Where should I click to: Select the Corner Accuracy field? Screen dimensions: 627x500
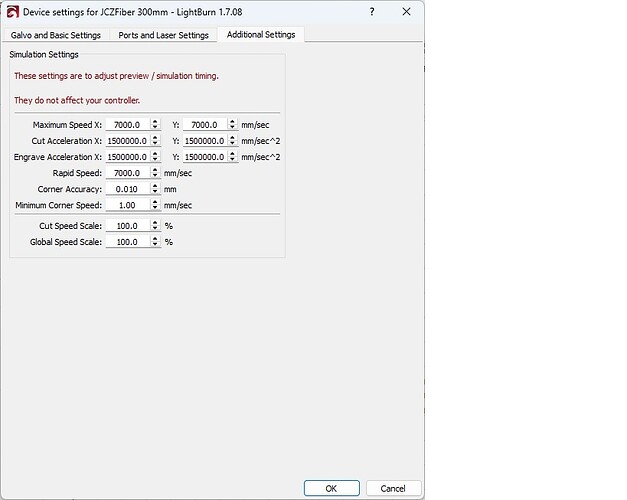point(126,189)
